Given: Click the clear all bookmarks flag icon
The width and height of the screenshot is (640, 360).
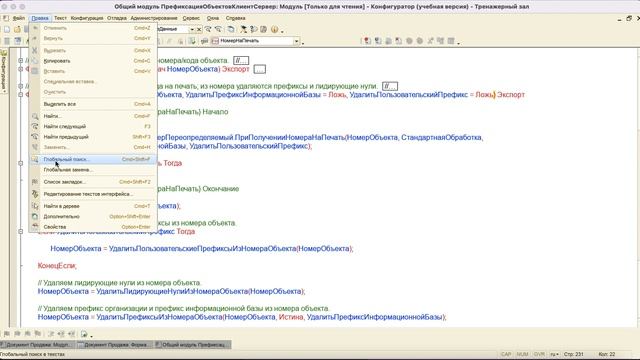Looking at the screenshot, I should [38, 334].
